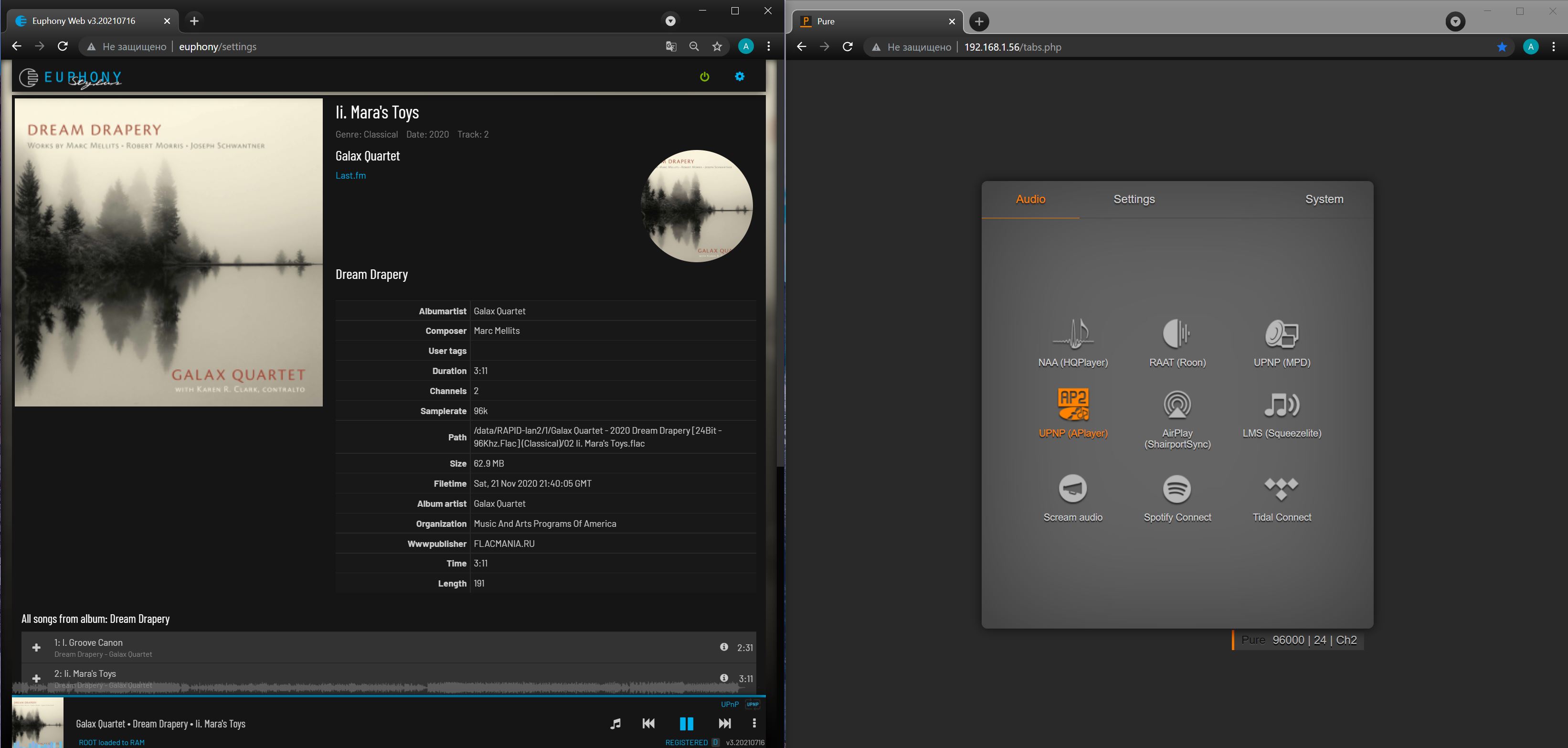Click the green power icon in Euphony
This screenshot has width=1568, height=748.
(x=704, y=77)
